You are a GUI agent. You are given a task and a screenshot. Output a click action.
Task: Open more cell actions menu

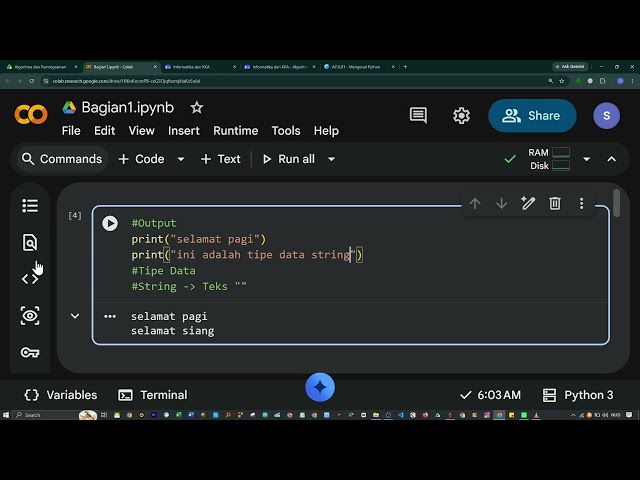tap(581, 203)
